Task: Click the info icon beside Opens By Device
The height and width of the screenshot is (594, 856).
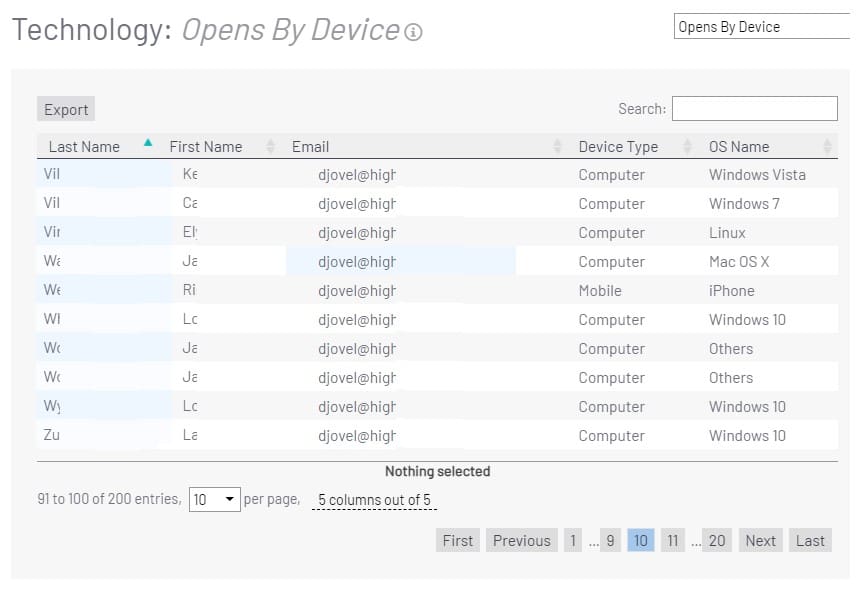Action: coord(414,32)
